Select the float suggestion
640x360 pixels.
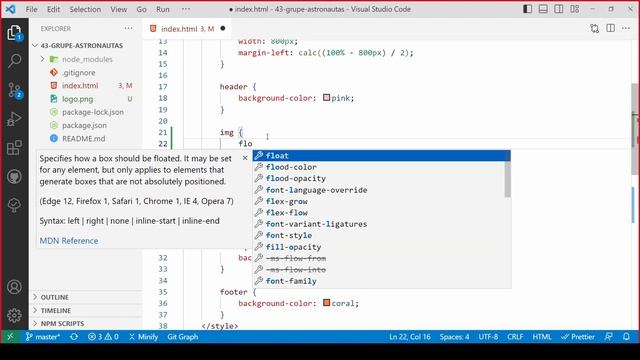tap(381, 156)
